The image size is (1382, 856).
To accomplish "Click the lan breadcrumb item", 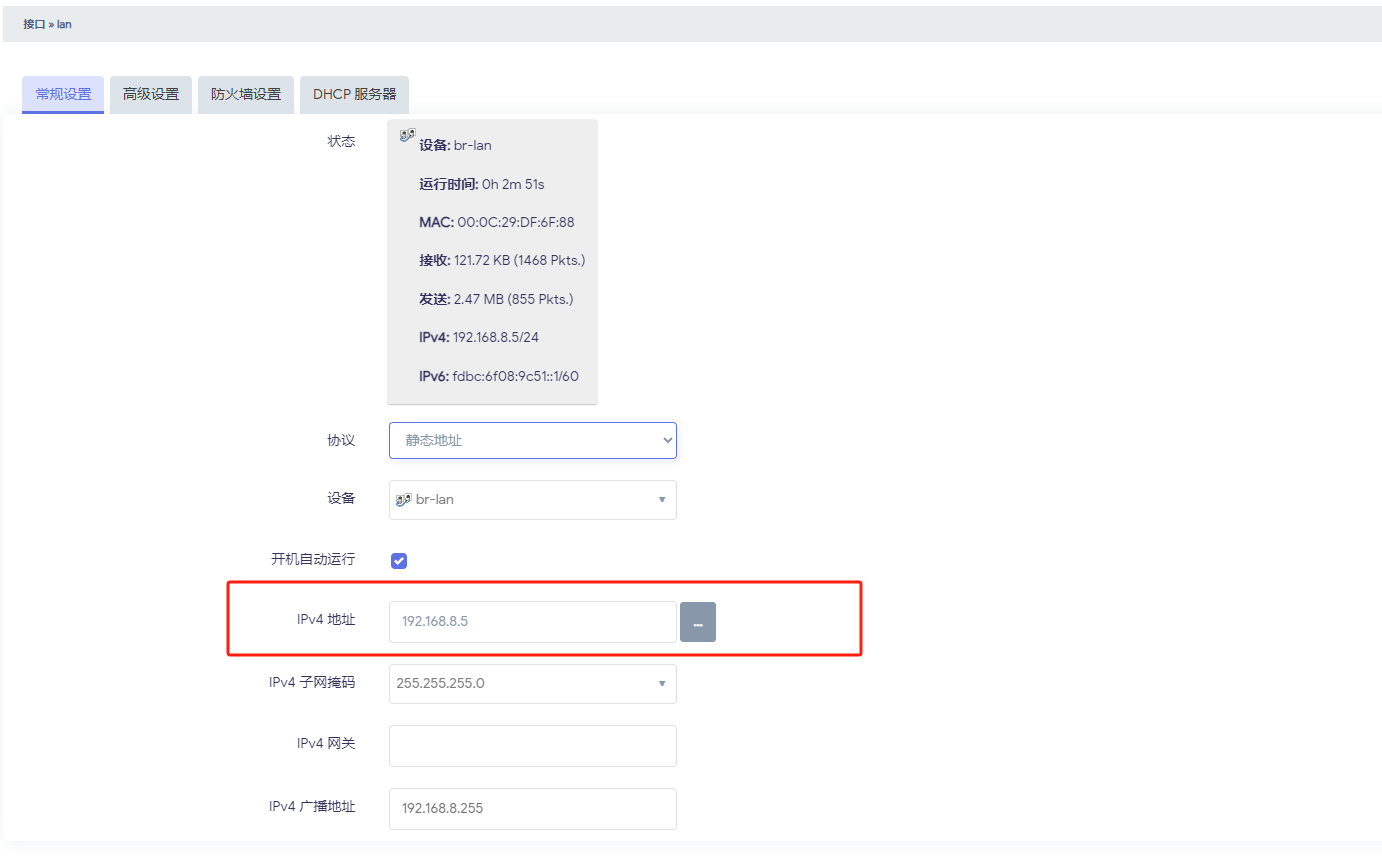I will pos(64,24).
